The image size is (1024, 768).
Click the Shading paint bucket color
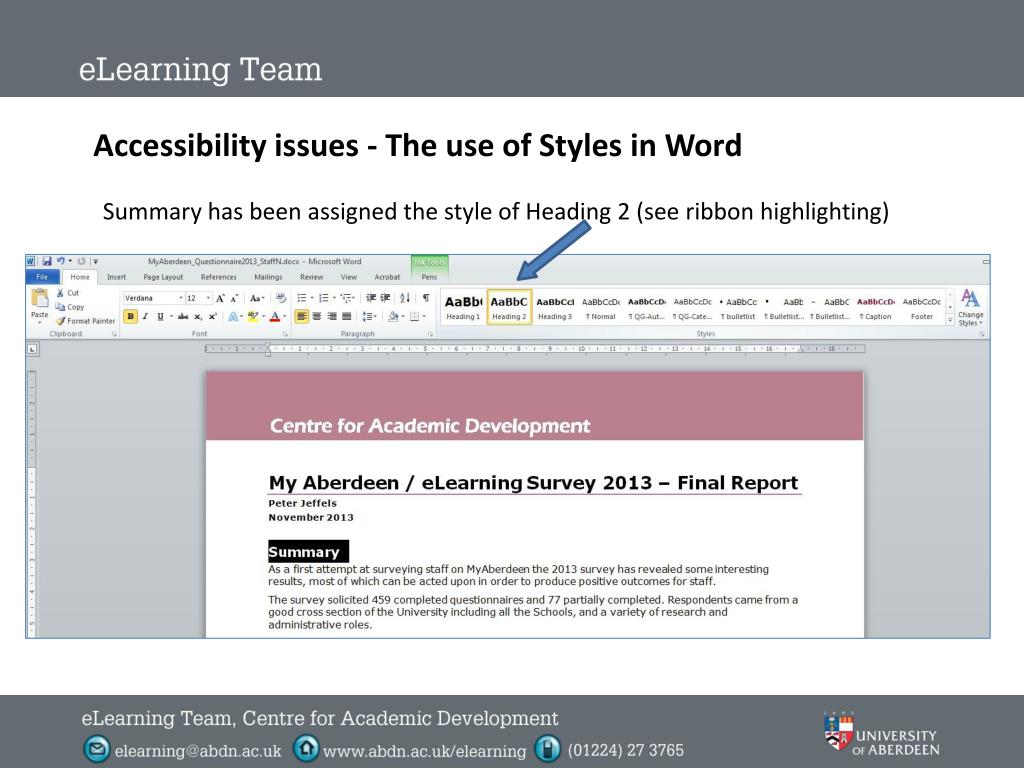tap(392, 317)
